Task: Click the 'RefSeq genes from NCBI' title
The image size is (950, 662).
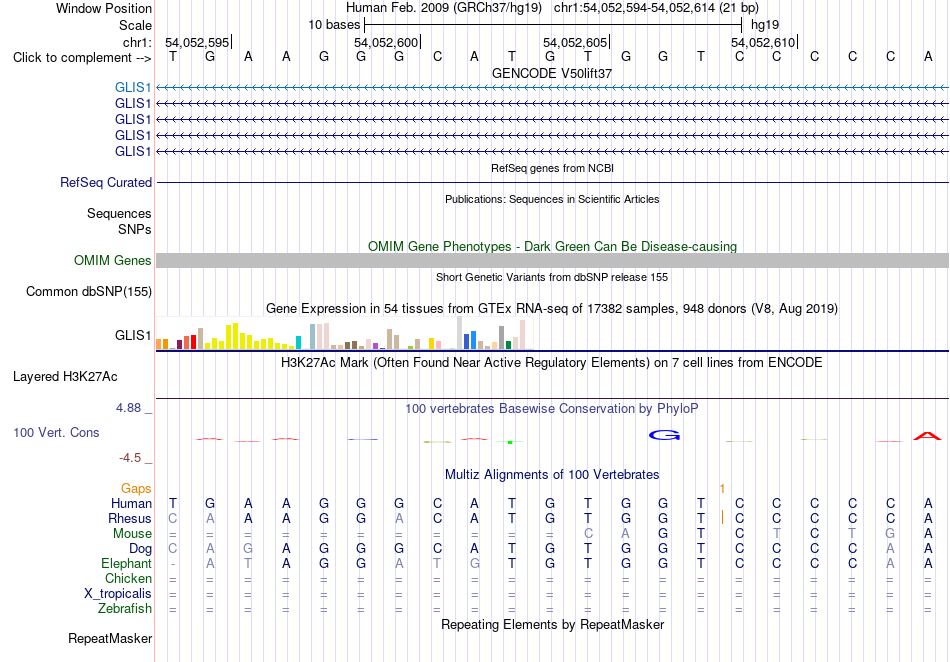Action: tap(552, 168)
